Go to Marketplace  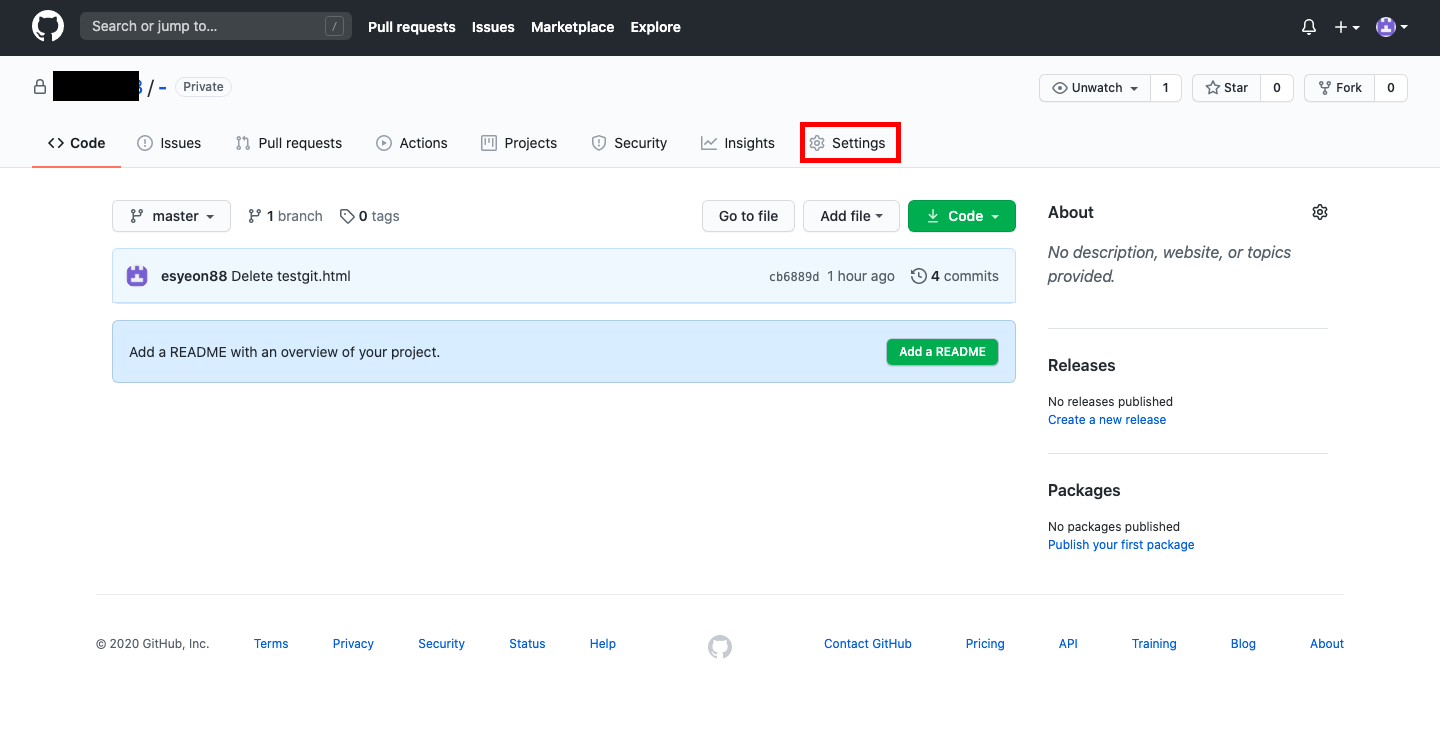point(573,27)
